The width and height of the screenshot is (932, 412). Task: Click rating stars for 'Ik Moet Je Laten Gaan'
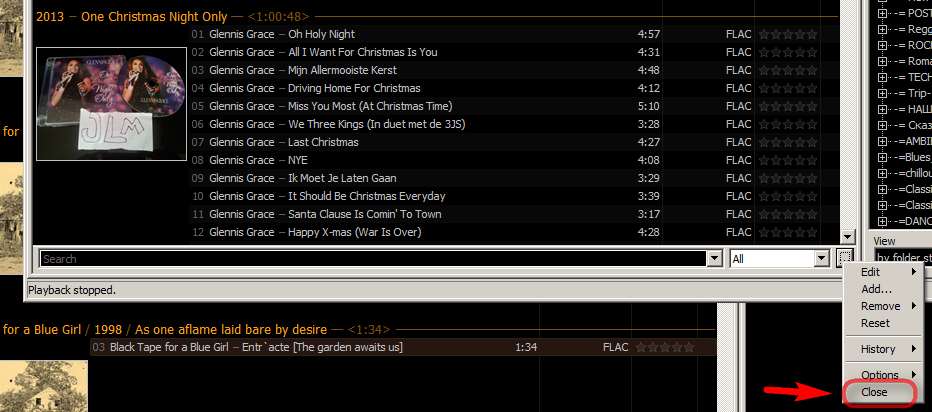(788, 178)
